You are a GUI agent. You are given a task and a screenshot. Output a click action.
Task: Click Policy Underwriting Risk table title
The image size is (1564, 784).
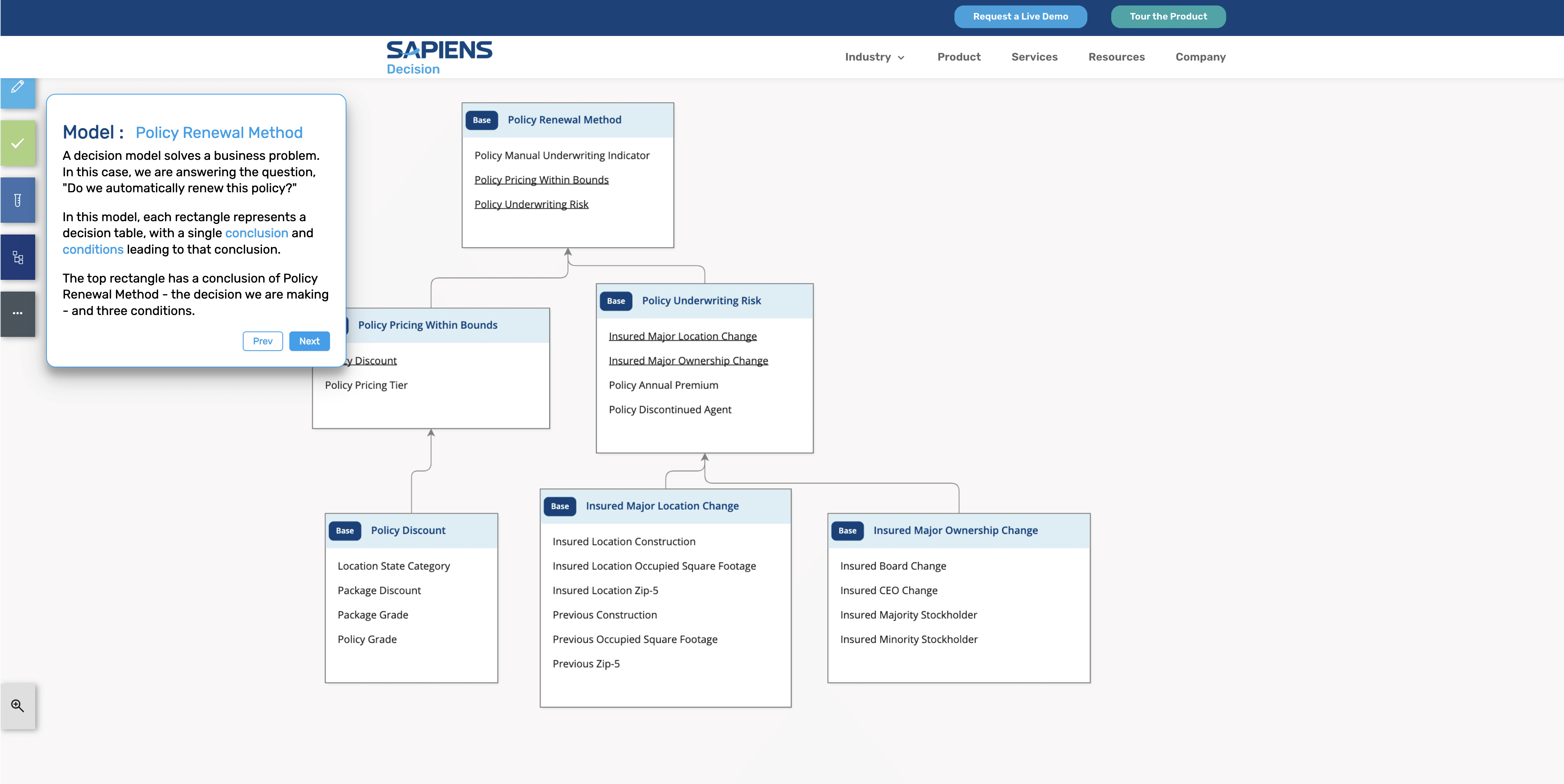[701, 301]
